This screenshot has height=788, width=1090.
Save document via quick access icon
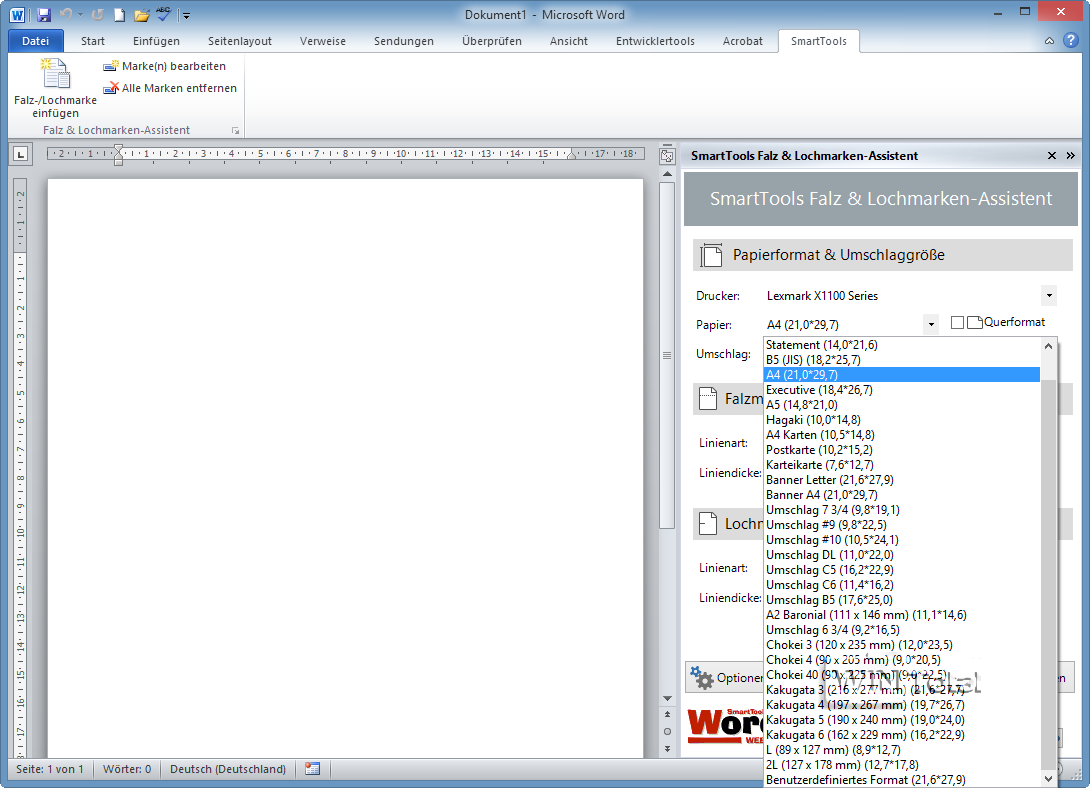point(44,15)
